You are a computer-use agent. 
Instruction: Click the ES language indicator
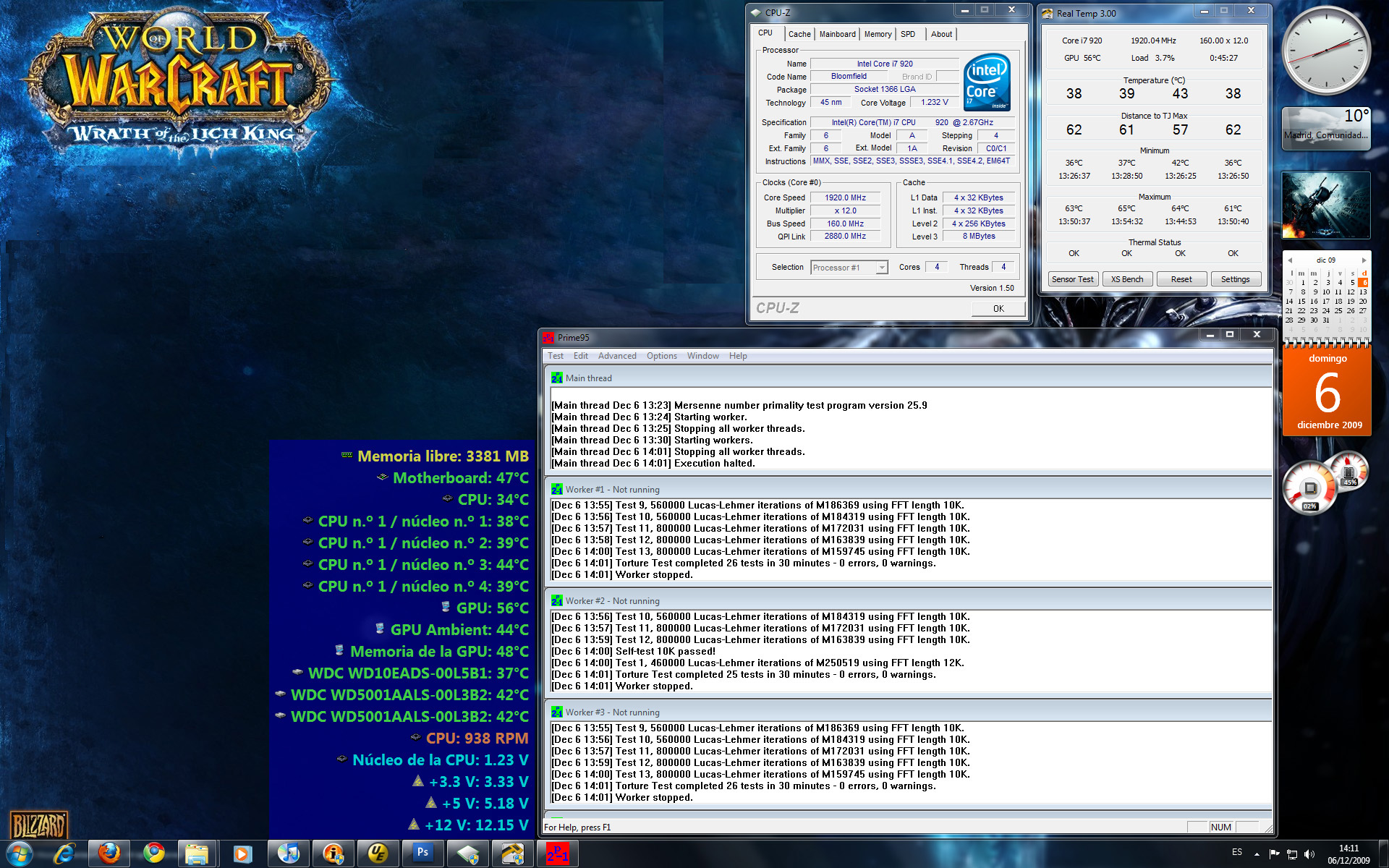(x=1237, y=852)
